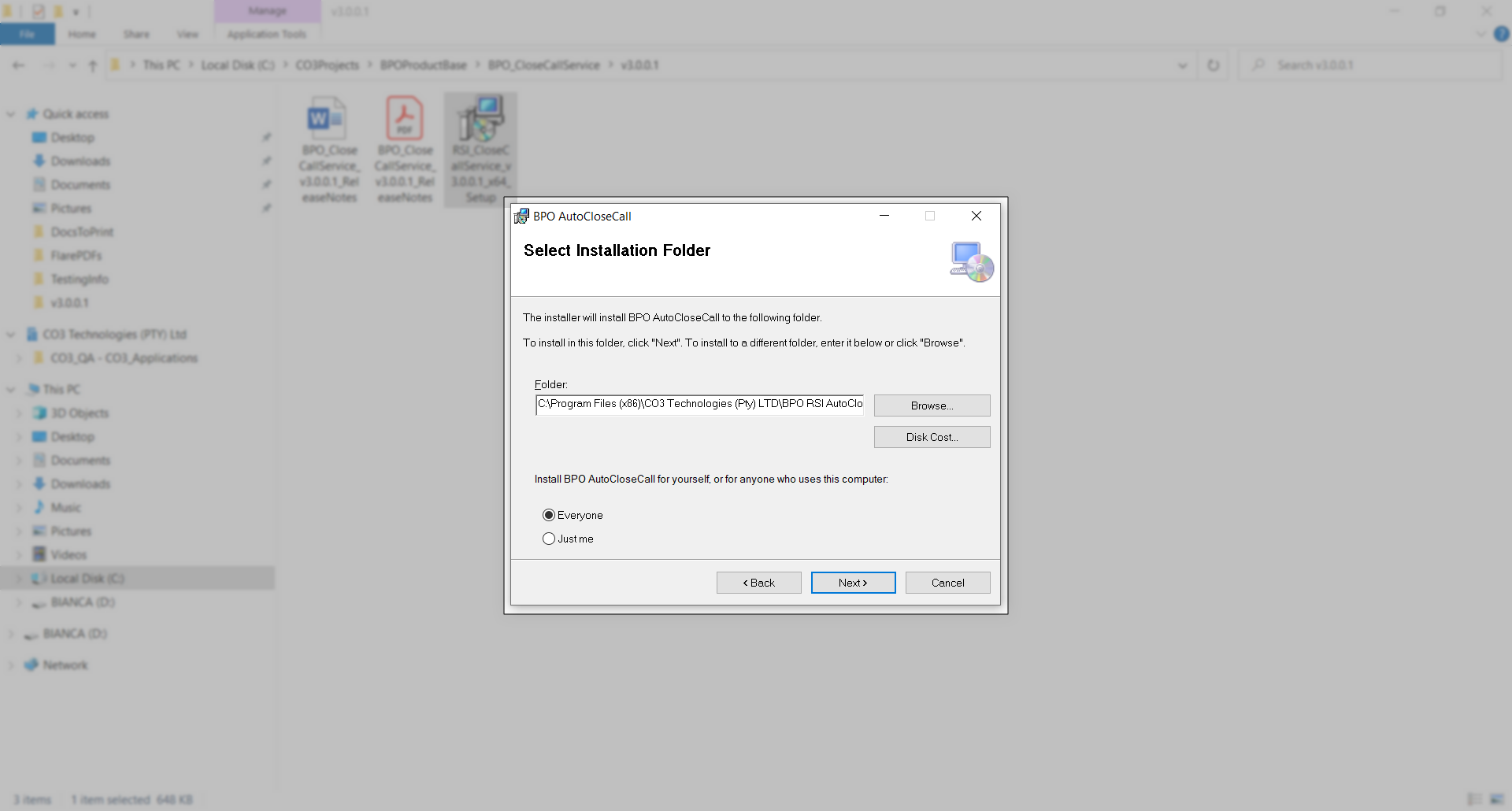The image size is (1512, 811).
Task: Collapse the Explorer ribbon chevron
Action: pyautogui.click(x=1480, y=34)
